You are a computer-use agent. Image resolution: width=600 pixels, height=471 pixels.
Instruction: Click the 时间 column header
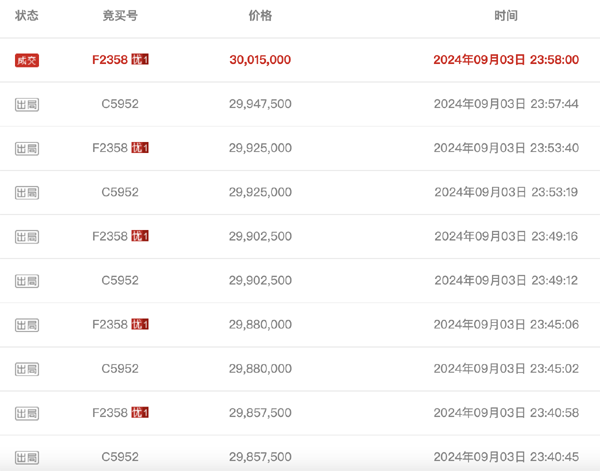coord(506,16)
